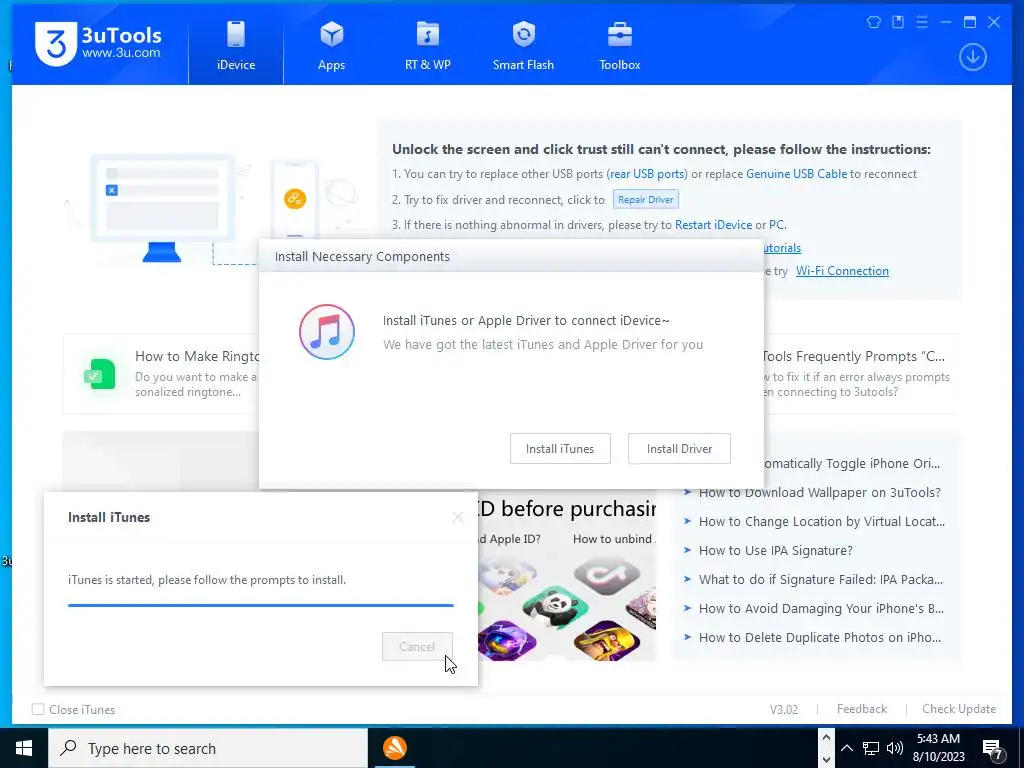
Task: Open the hamburger menu in title bar
Action: [x=921, y=22]
